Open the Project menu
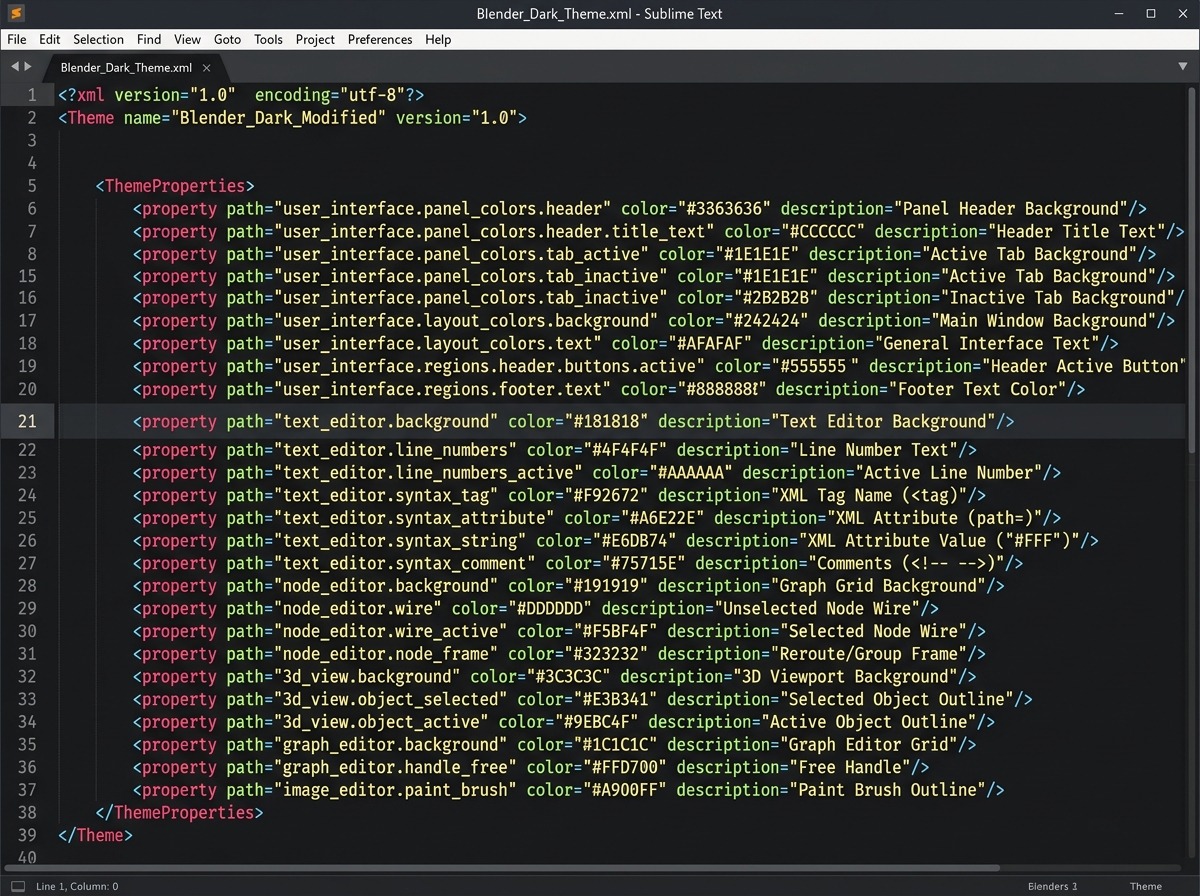The image size is (1200, 896). coord(315,39)
